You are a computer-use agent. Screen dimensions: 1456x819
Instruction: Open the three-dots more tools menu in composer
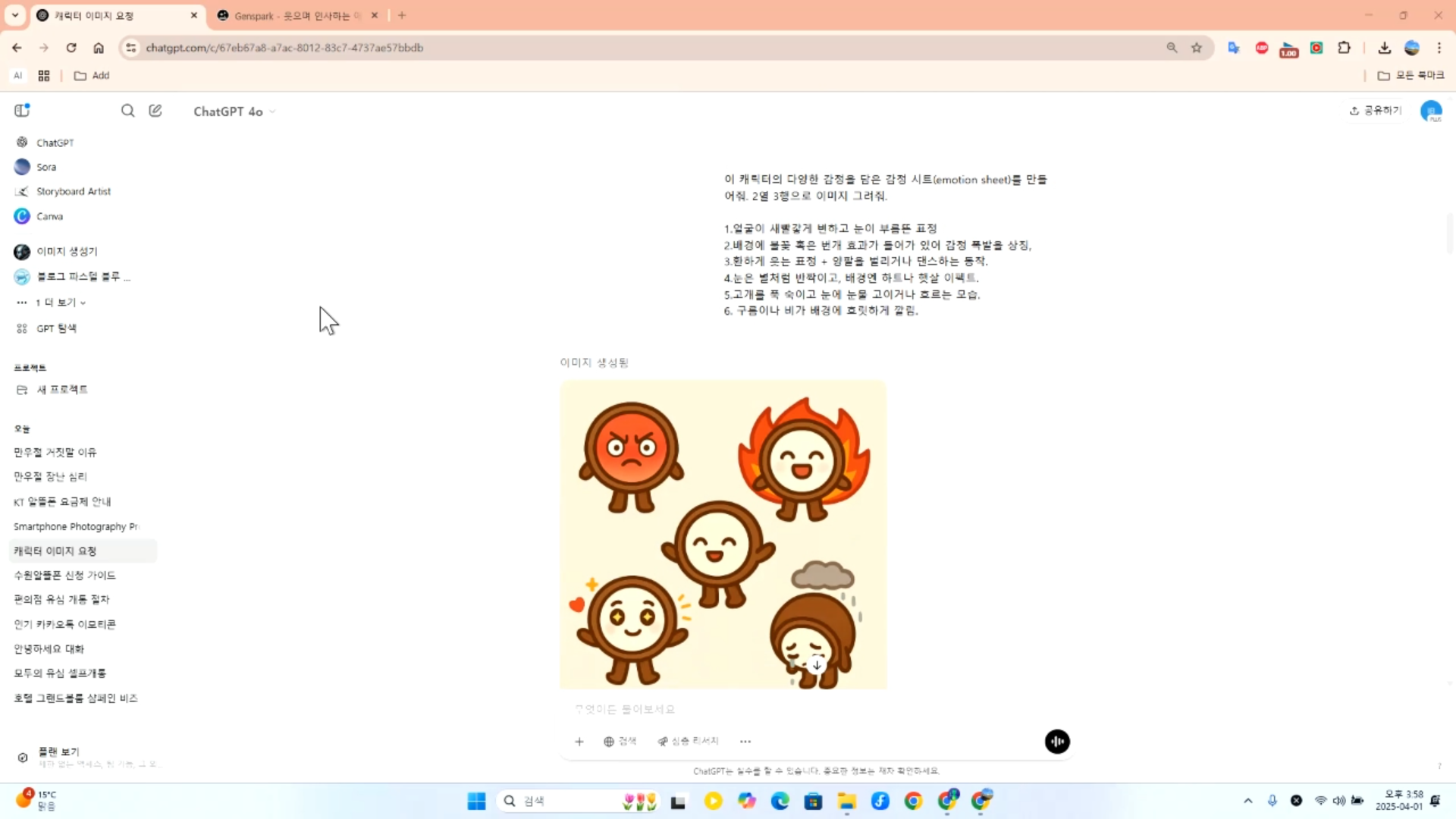[x=745, y=742]
